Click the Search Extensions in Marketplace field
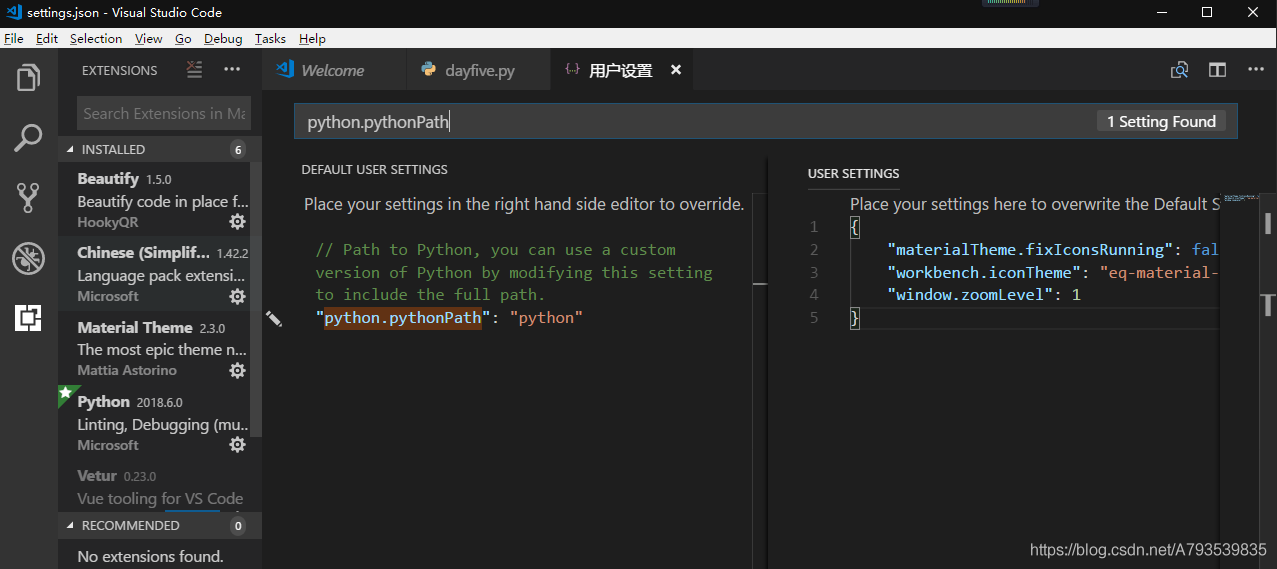Image resolution: width=1277 pixels, height=569 pixels. [164, 113]
